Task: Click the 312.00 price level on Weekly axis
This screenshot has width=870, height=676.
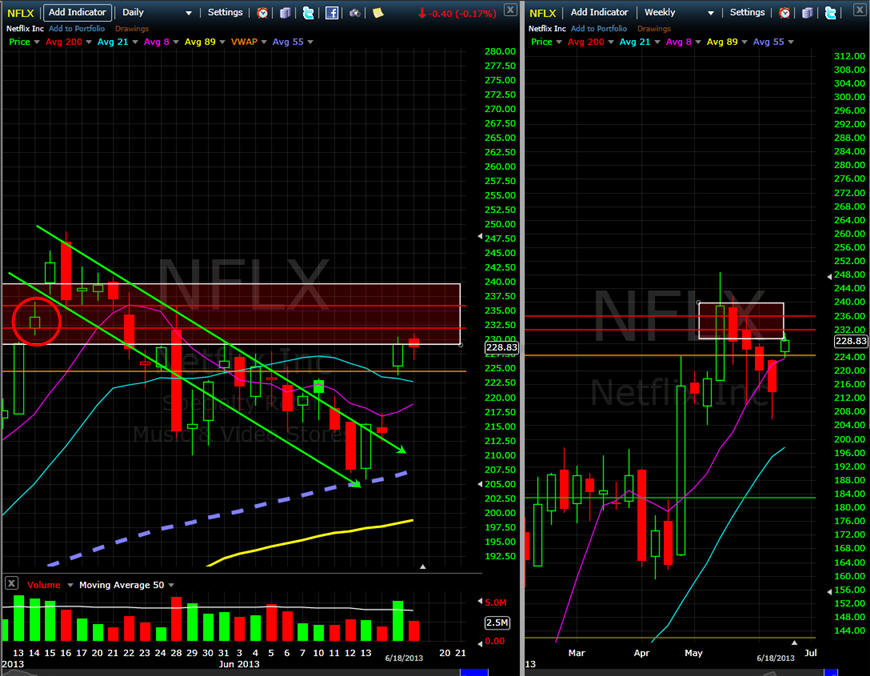Action: coord(849,56)
